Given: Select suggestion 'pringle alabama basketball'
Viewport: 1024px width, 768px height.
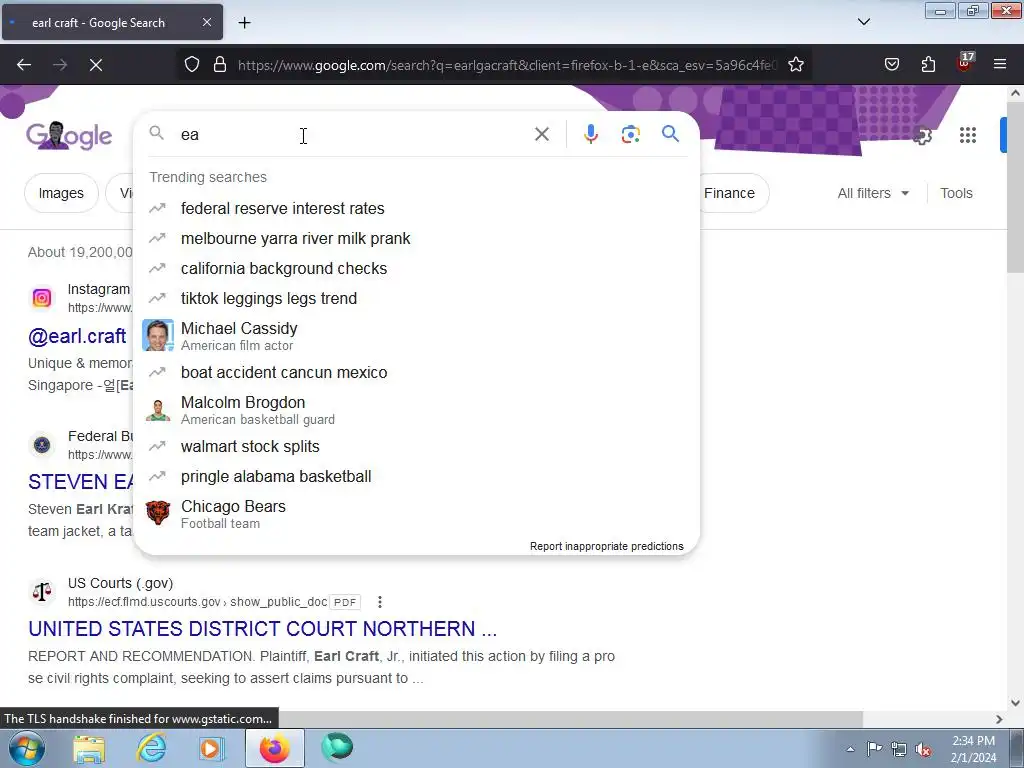Looking at the screenshot, I should coord(416,477).
